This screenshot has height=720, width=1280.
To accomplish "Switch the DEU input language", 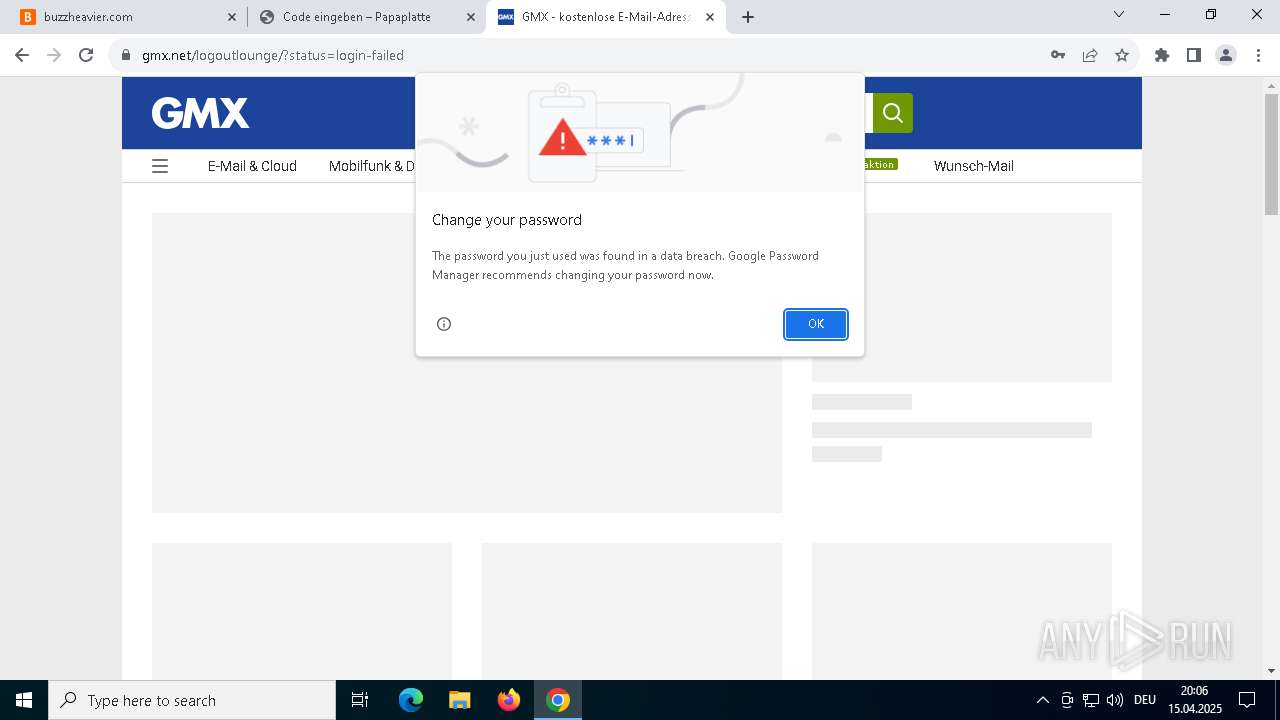I will coord(1145,700).
